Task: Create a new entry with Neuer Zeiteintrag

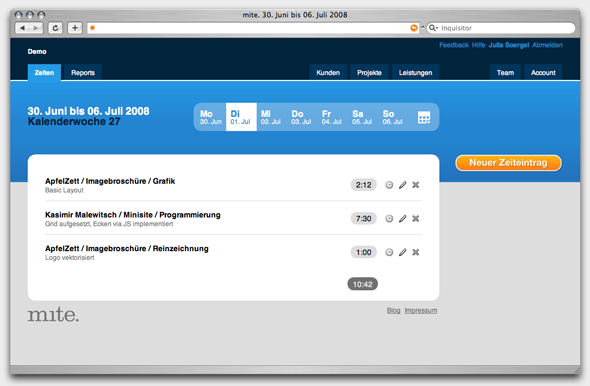Action: 508,163
